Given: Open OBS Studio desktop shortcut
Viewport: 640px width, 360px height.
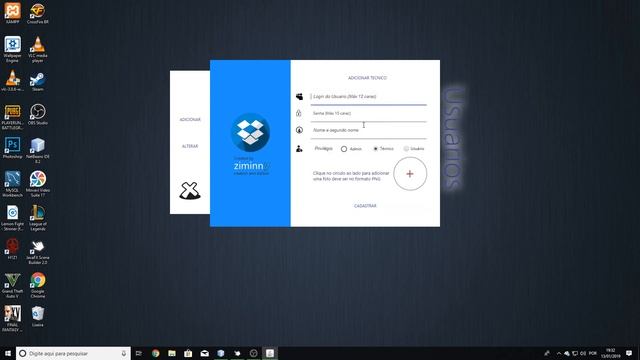Looking at the screenshot, I should (x=38, y=114).
